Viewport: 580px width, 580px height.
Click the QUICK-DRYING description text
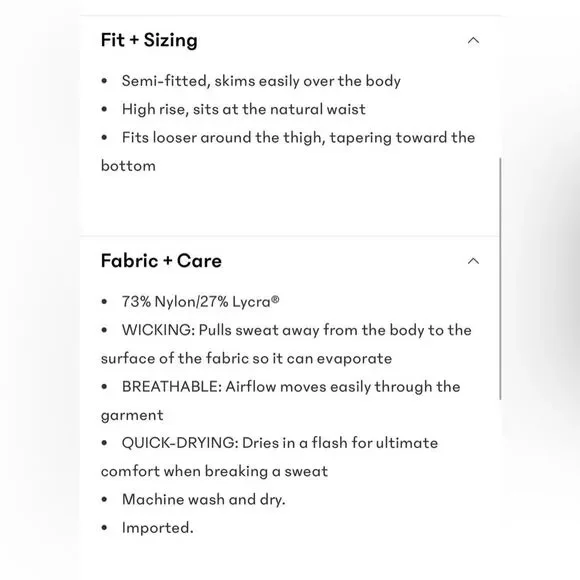(x=270, y=457)
